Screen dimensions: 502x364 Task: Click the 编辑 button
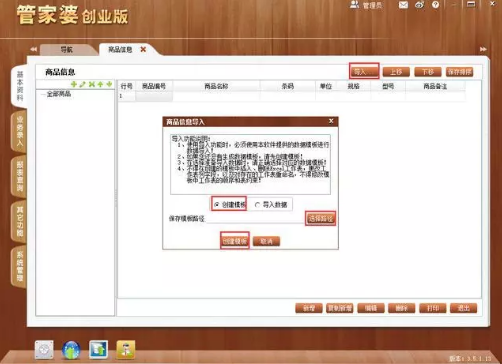(371, 308)
